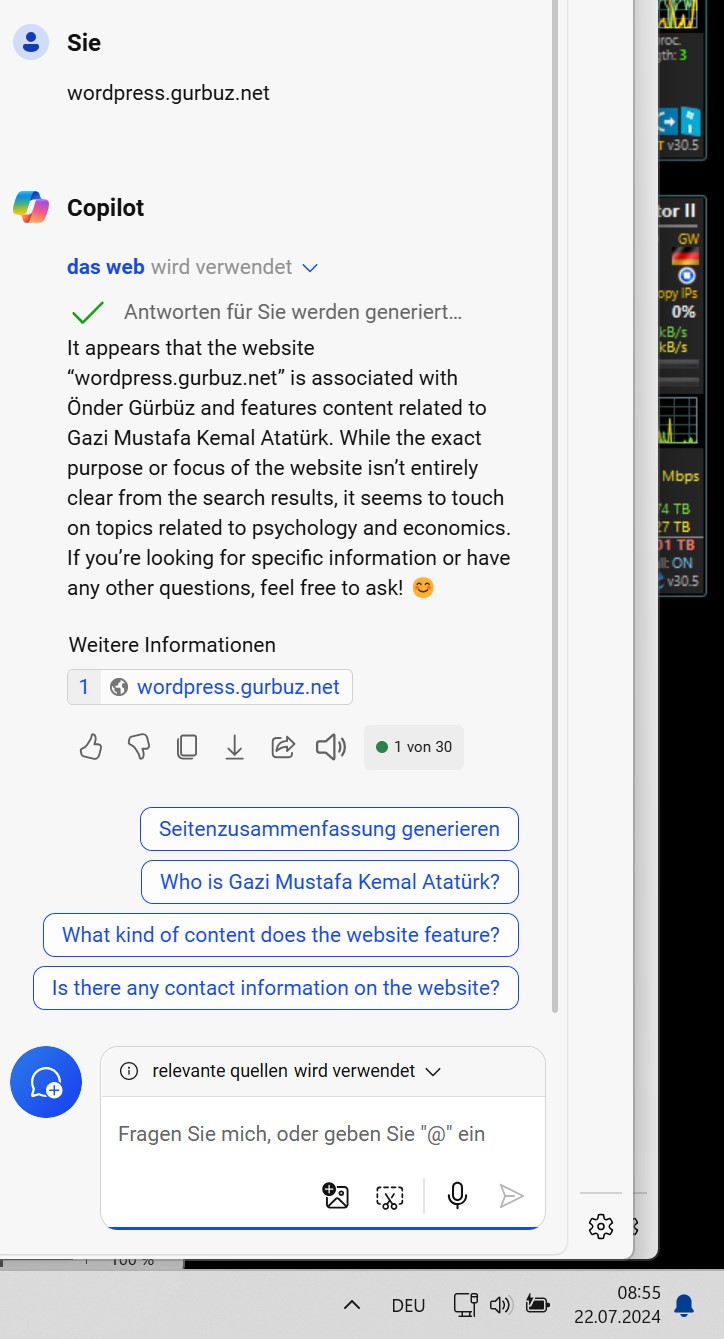Open taskbar network icon

(x=465, y=1305)
